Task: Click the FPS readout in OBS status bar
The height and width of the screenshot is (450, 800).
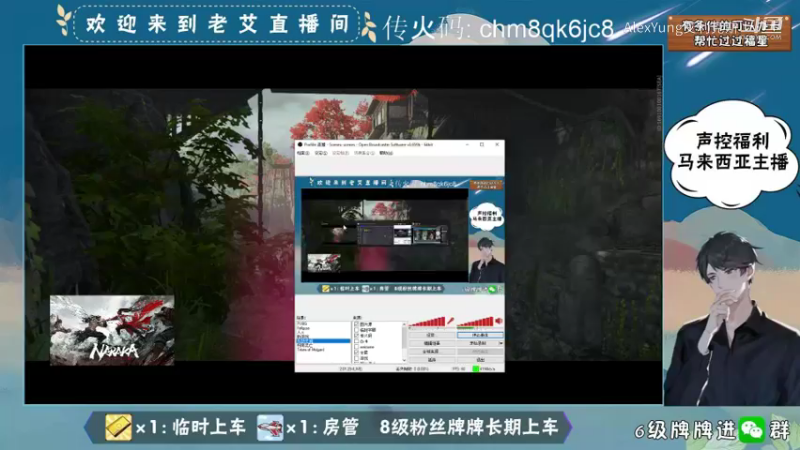Action: click(458, 369)
